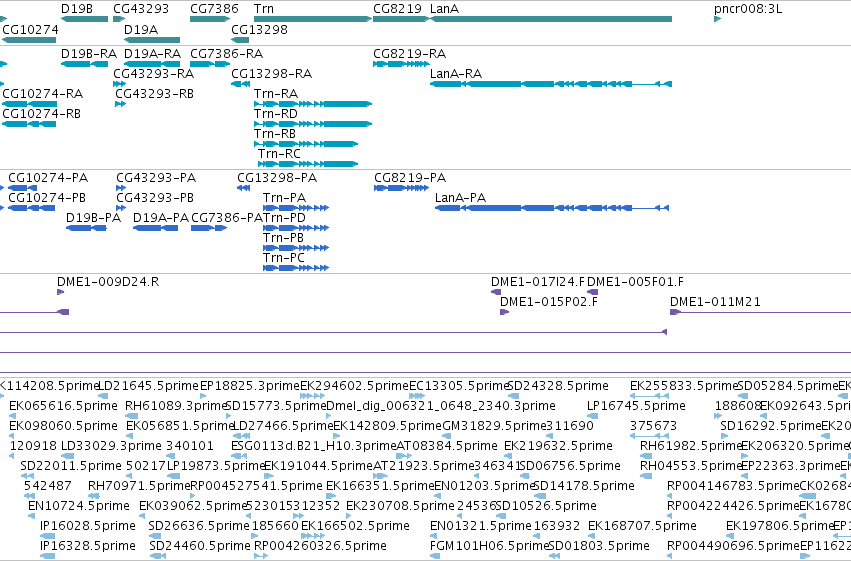Select the LanA-PA protein glyph

coord(552,208)
